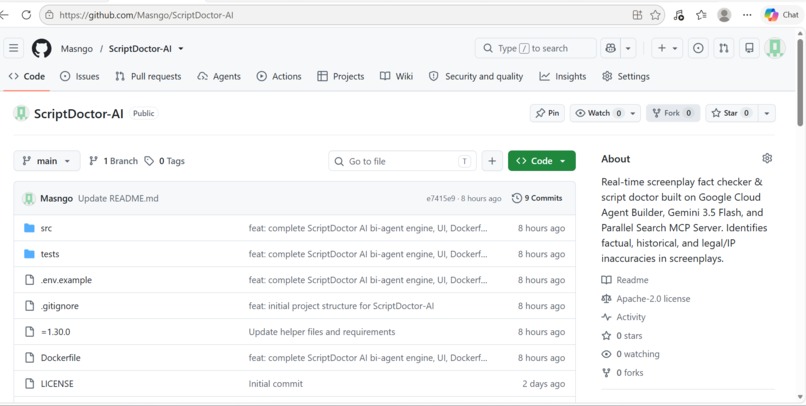Switch to the Actions tab
The image size is (806, 406).
279,76
